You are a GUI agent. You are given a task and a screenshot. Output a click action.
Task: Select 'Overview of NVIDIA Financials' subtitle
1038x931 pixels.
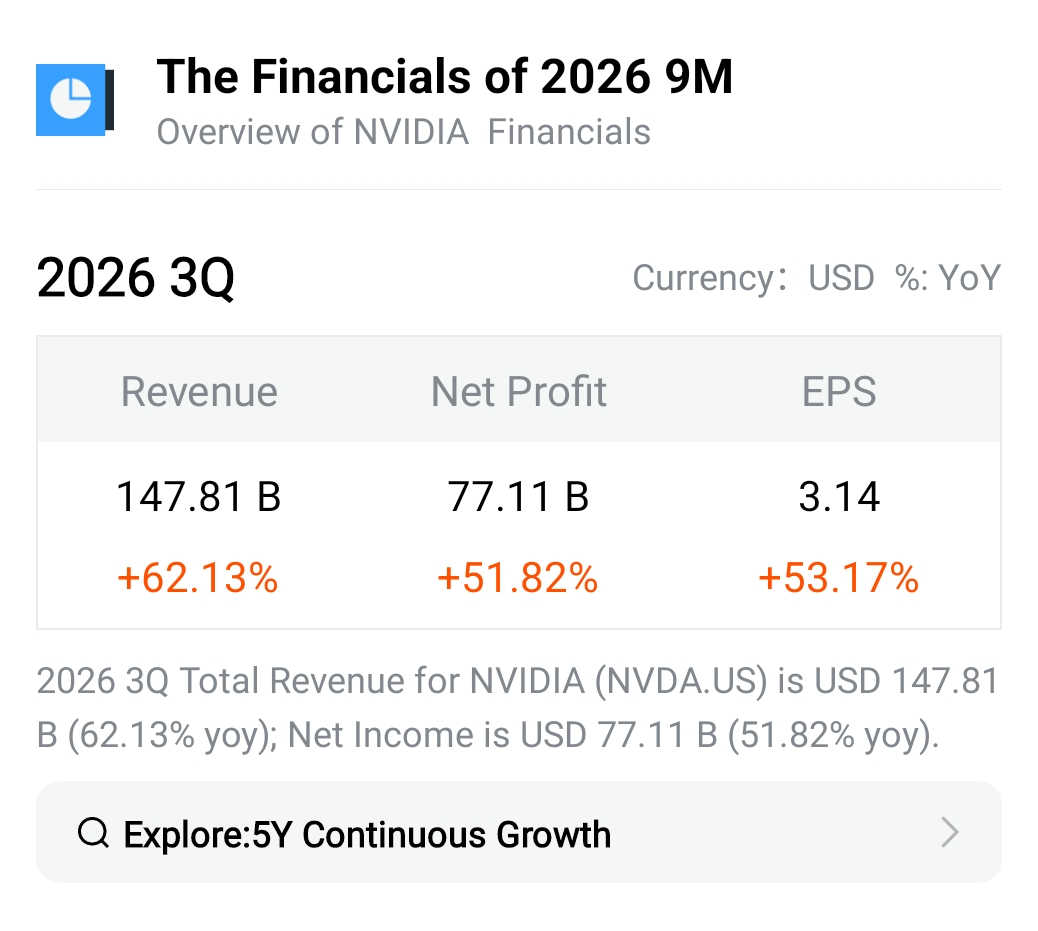tap(403, 132)
